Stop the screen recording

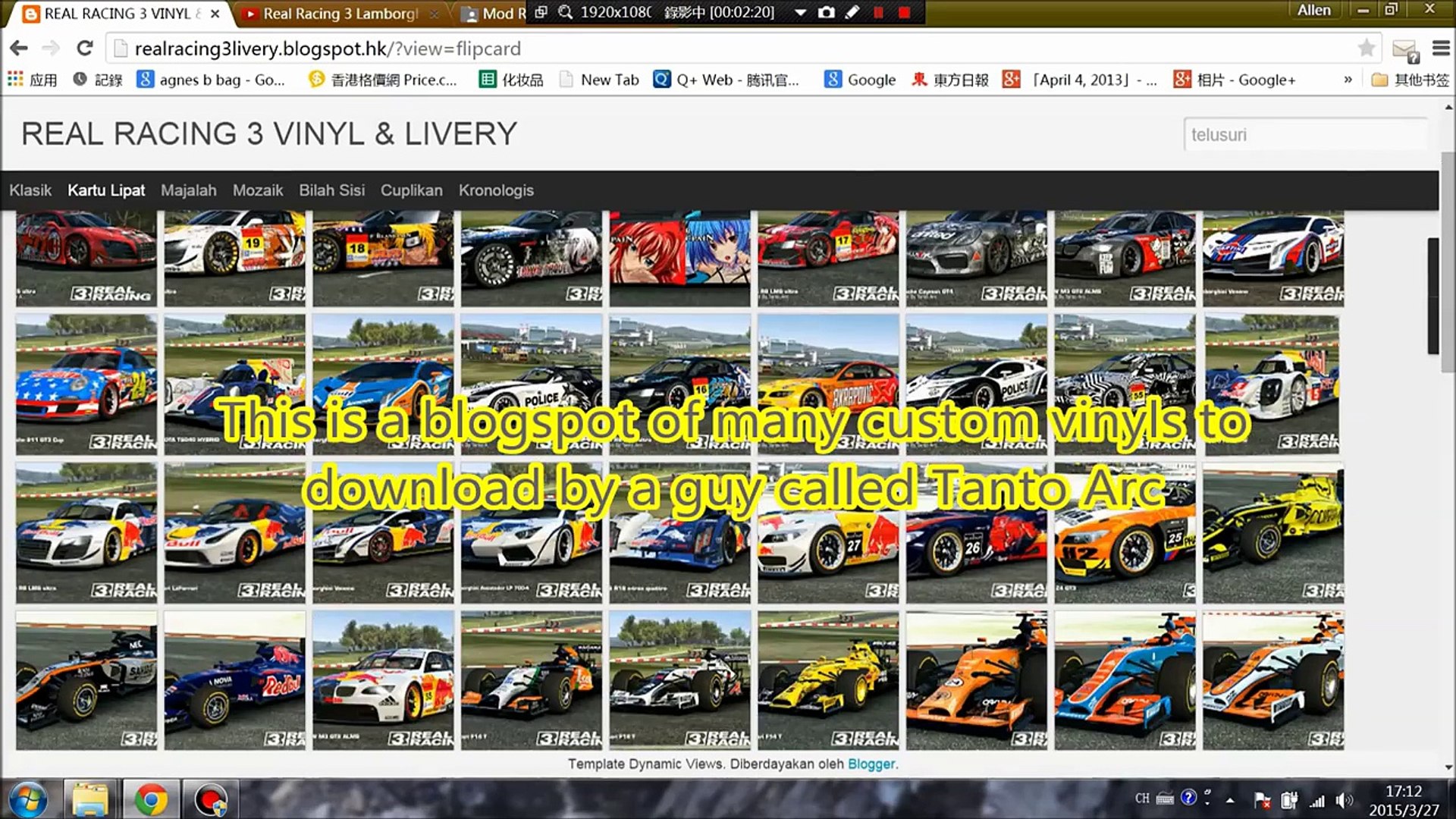(x=904, y=12)
